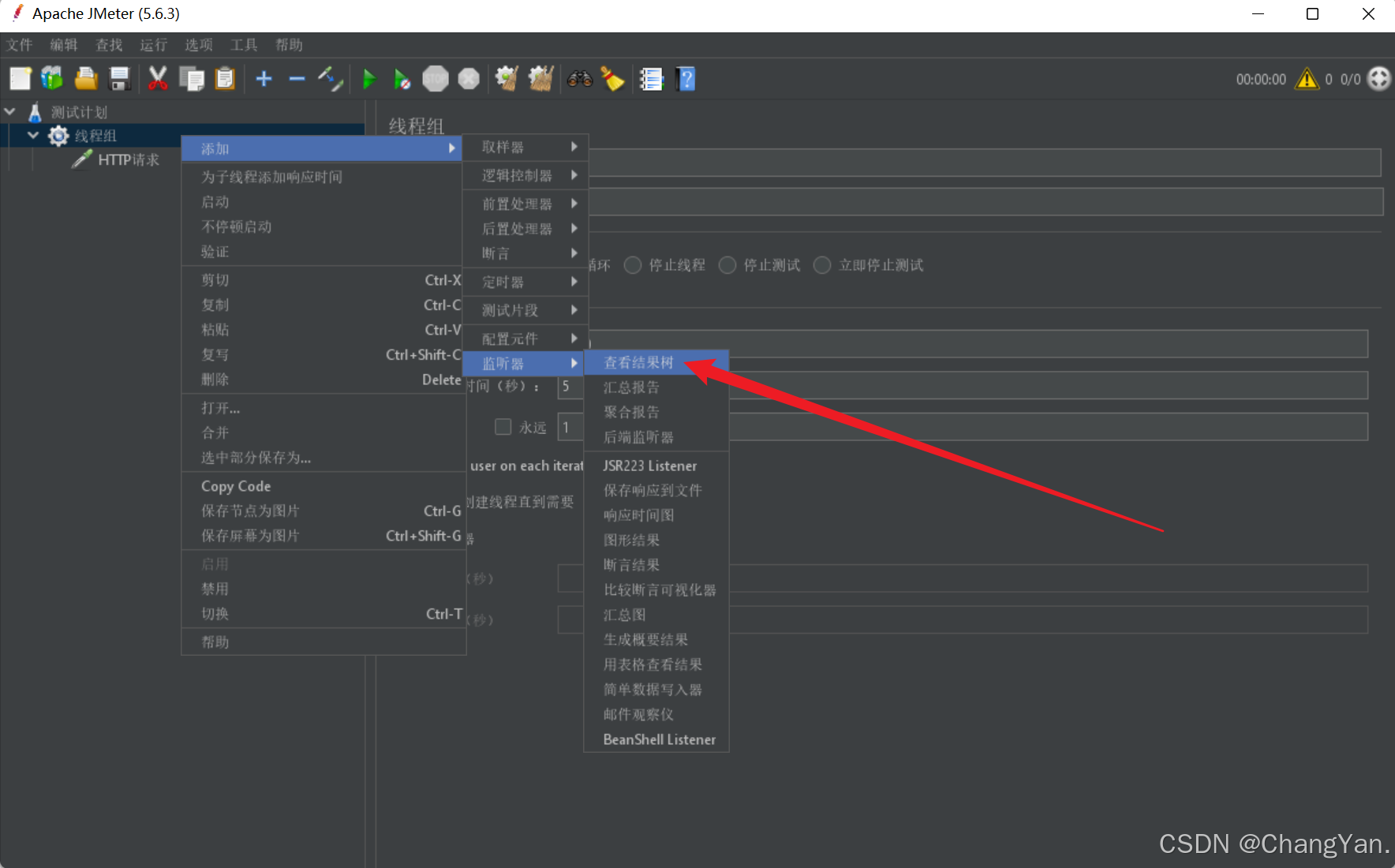1395x868 pixels.
Task: Expand the 前置处理器 submenu
Action: coord(525,204)
